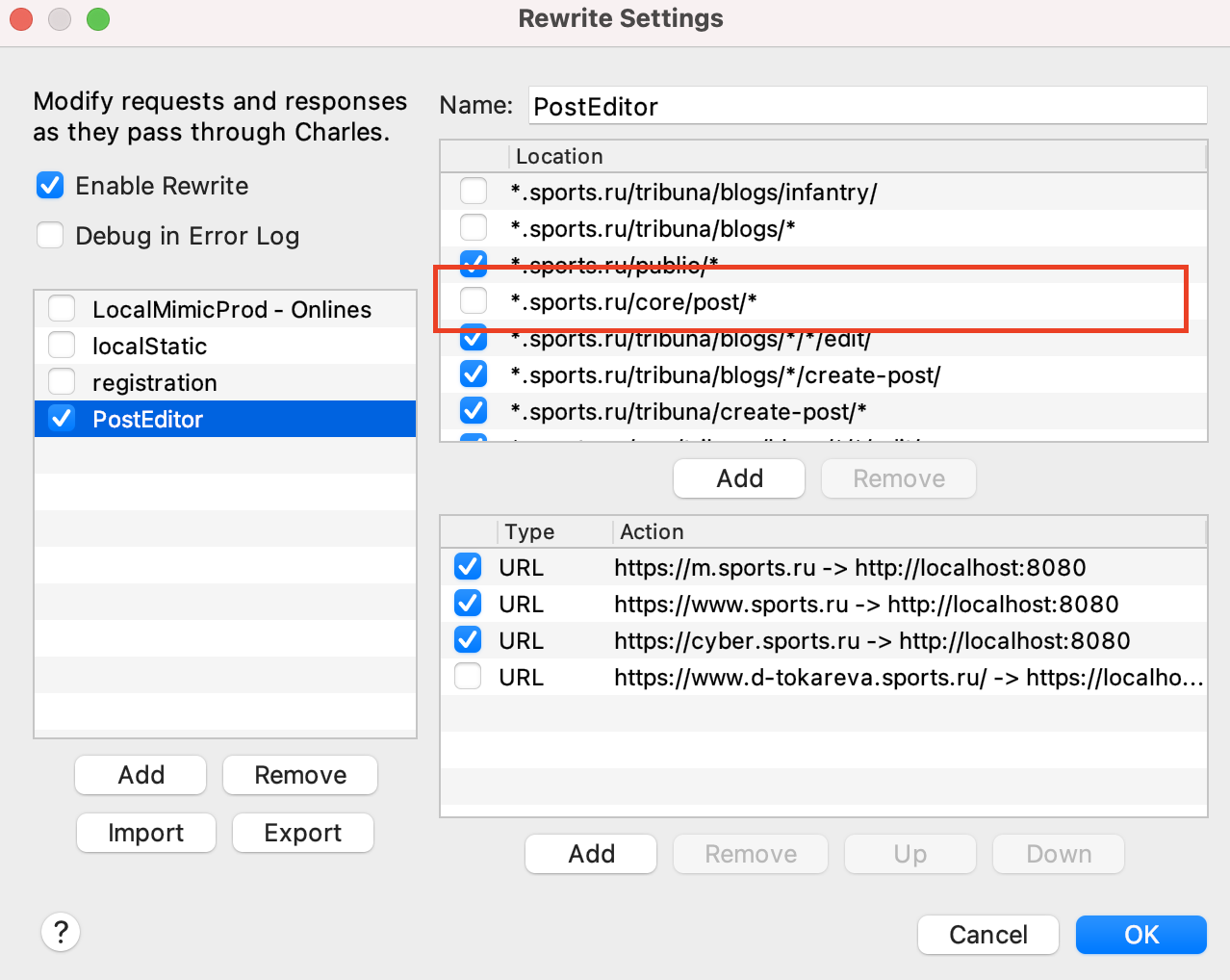The height and width of the screenshot is (980, 1230).
Task: Enable the d-tokareva.sports.ru URL rule
Action: (468, 677)
